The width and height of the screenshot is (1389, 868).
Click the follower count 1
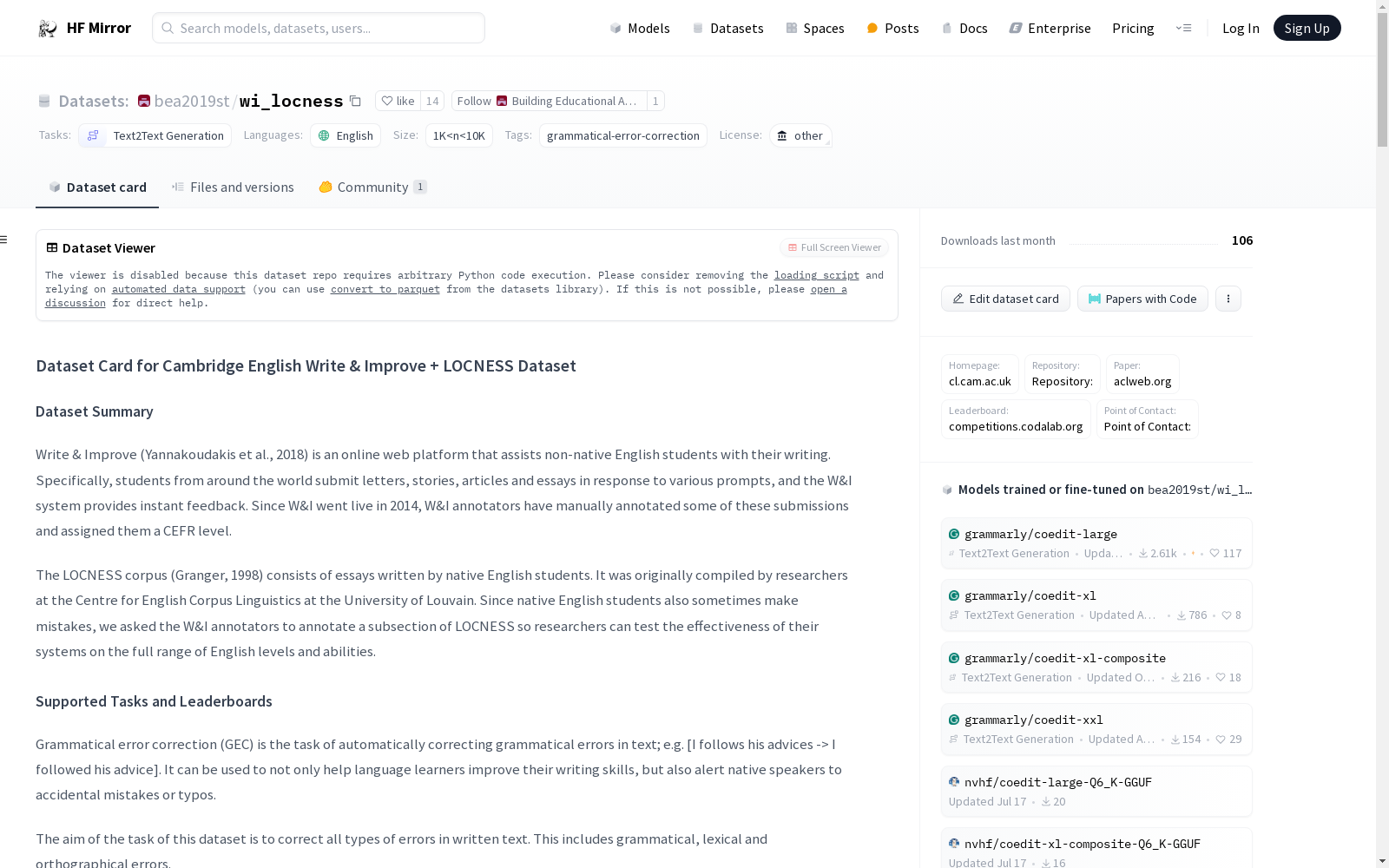[x=655, y=101]
